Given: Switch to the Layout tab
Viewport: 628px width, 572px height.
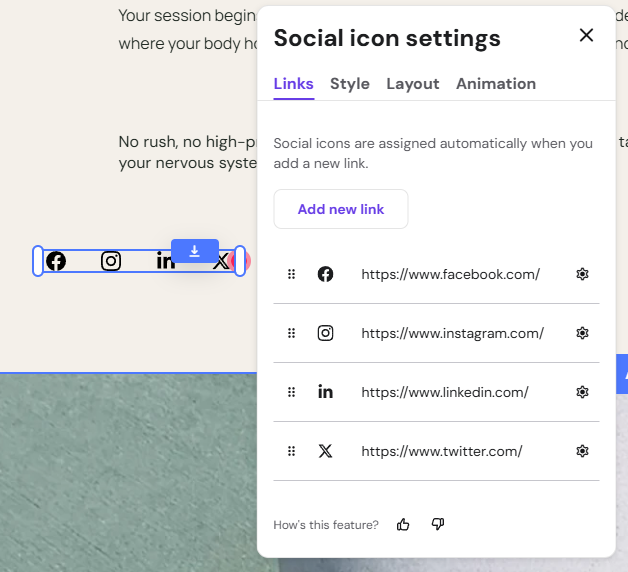Looking at the screenshot, I should [x=413, y=84].
